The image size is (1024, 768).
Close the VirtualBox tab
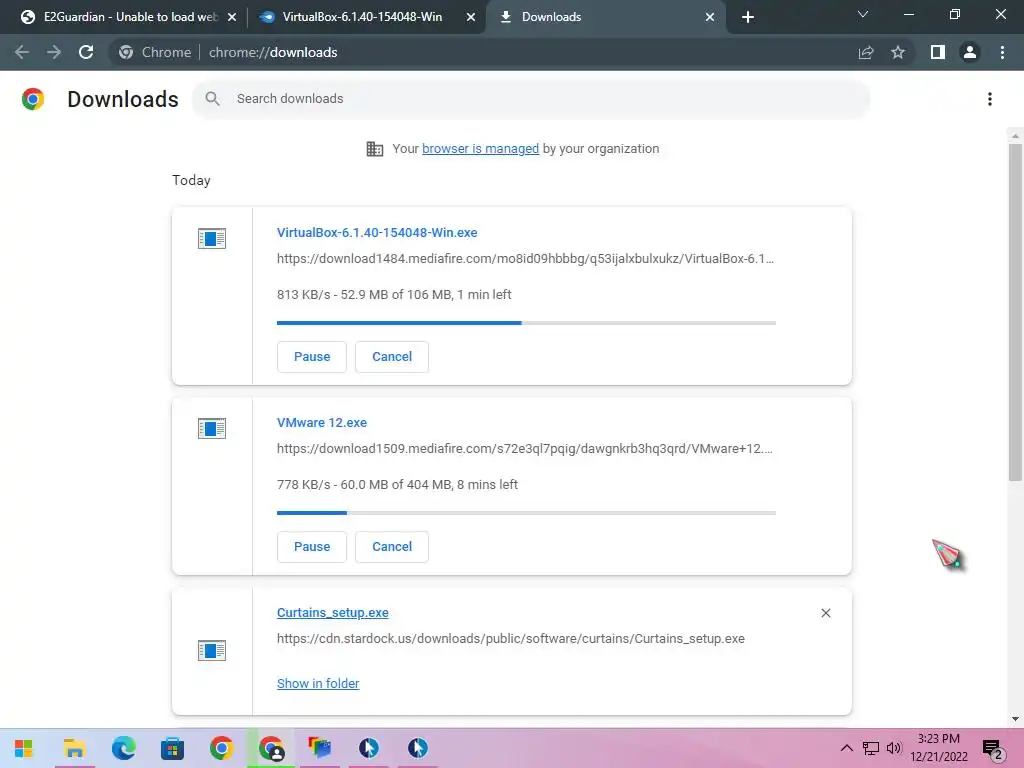tap(470, 17)
